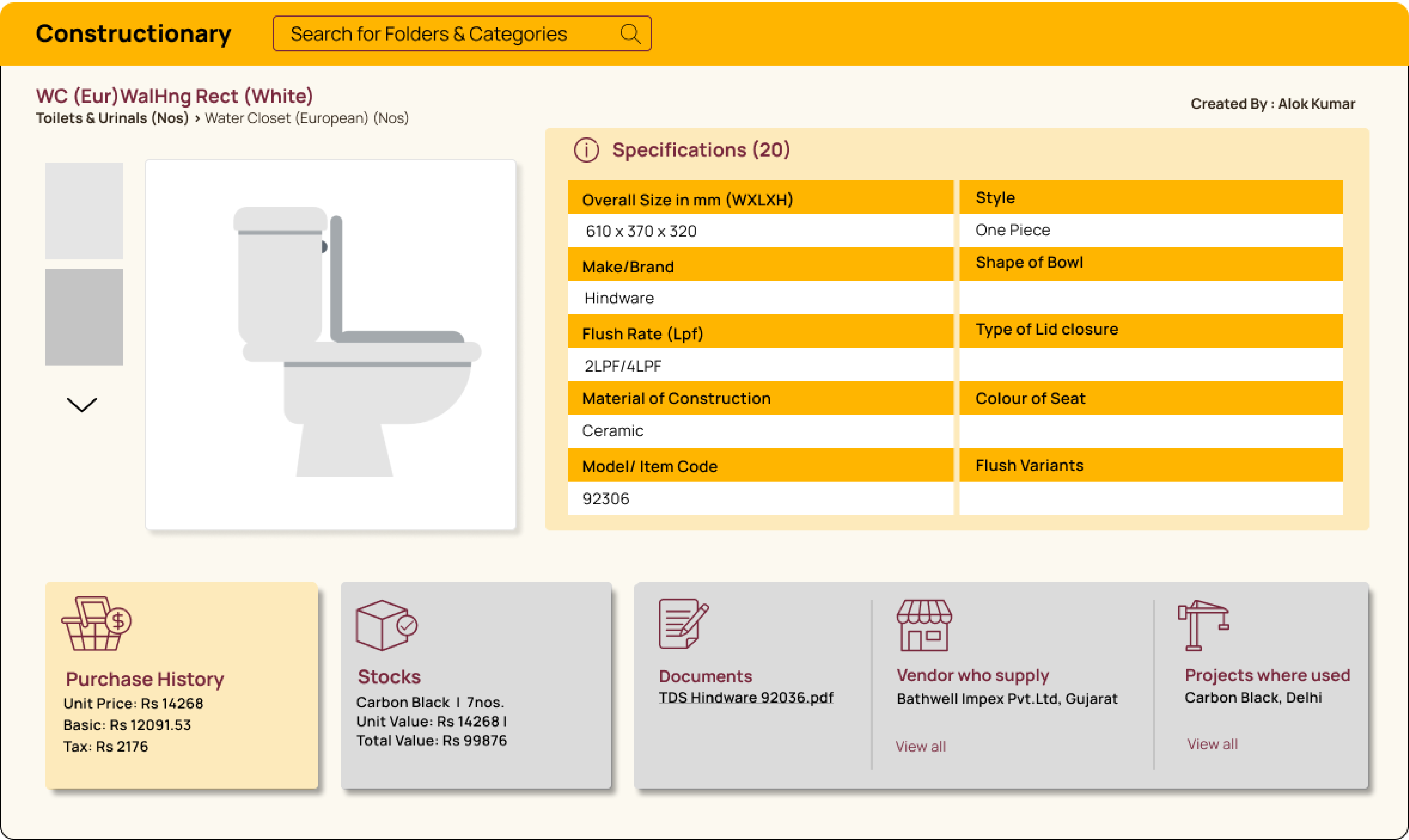Image resolution: width=1409 pixels, height=840 pixels.
Task: Click Bathwell Impex Pvt.Ltd, Gujarat vendor
Action: click(x=1008, y=699)
